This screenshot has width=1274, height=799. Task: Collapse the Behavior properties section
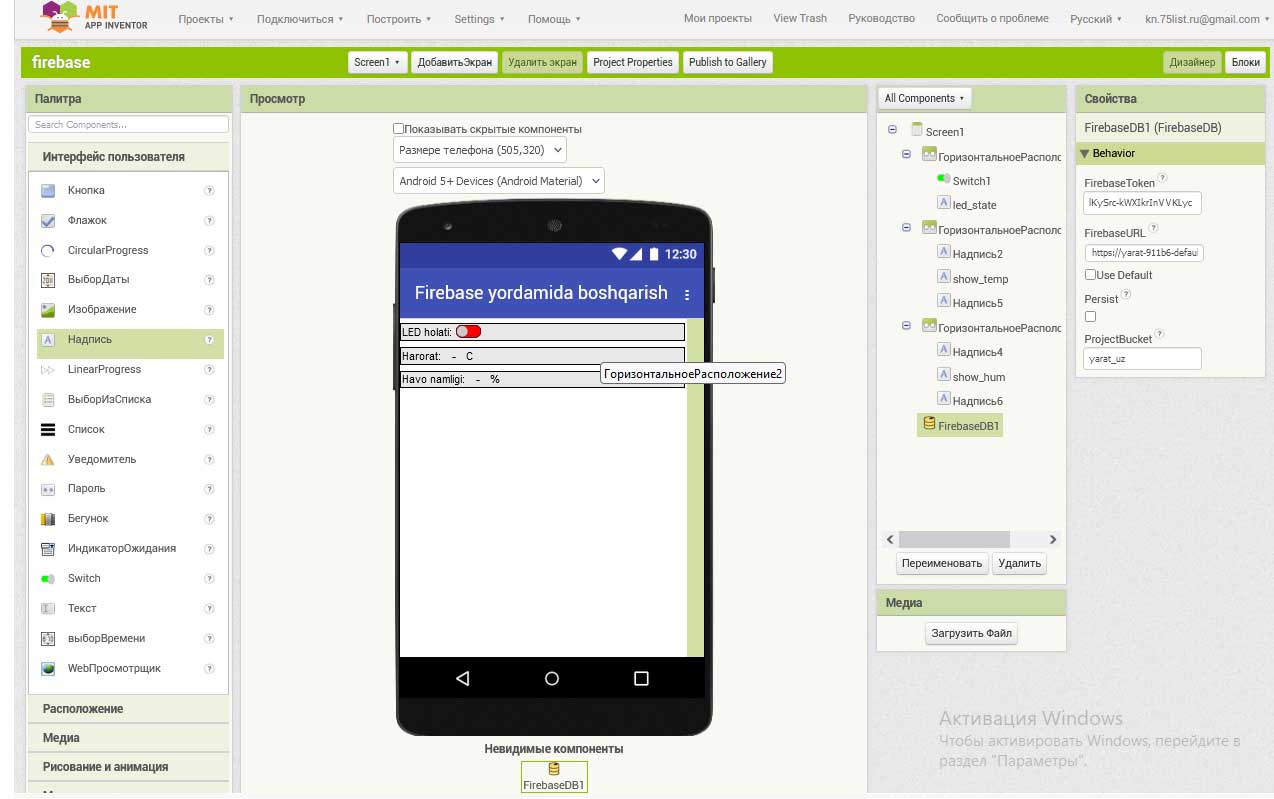point(1085,154)
